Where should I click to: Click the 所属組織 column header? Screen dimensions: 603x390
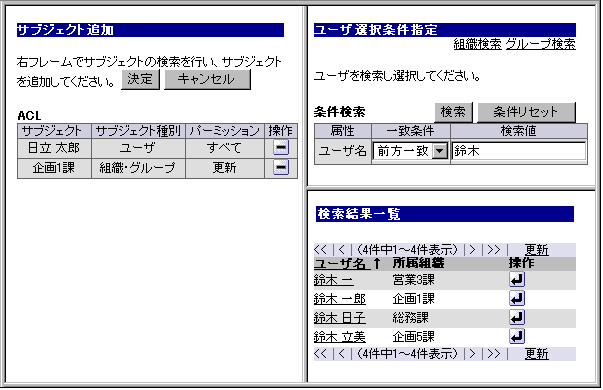418,263
